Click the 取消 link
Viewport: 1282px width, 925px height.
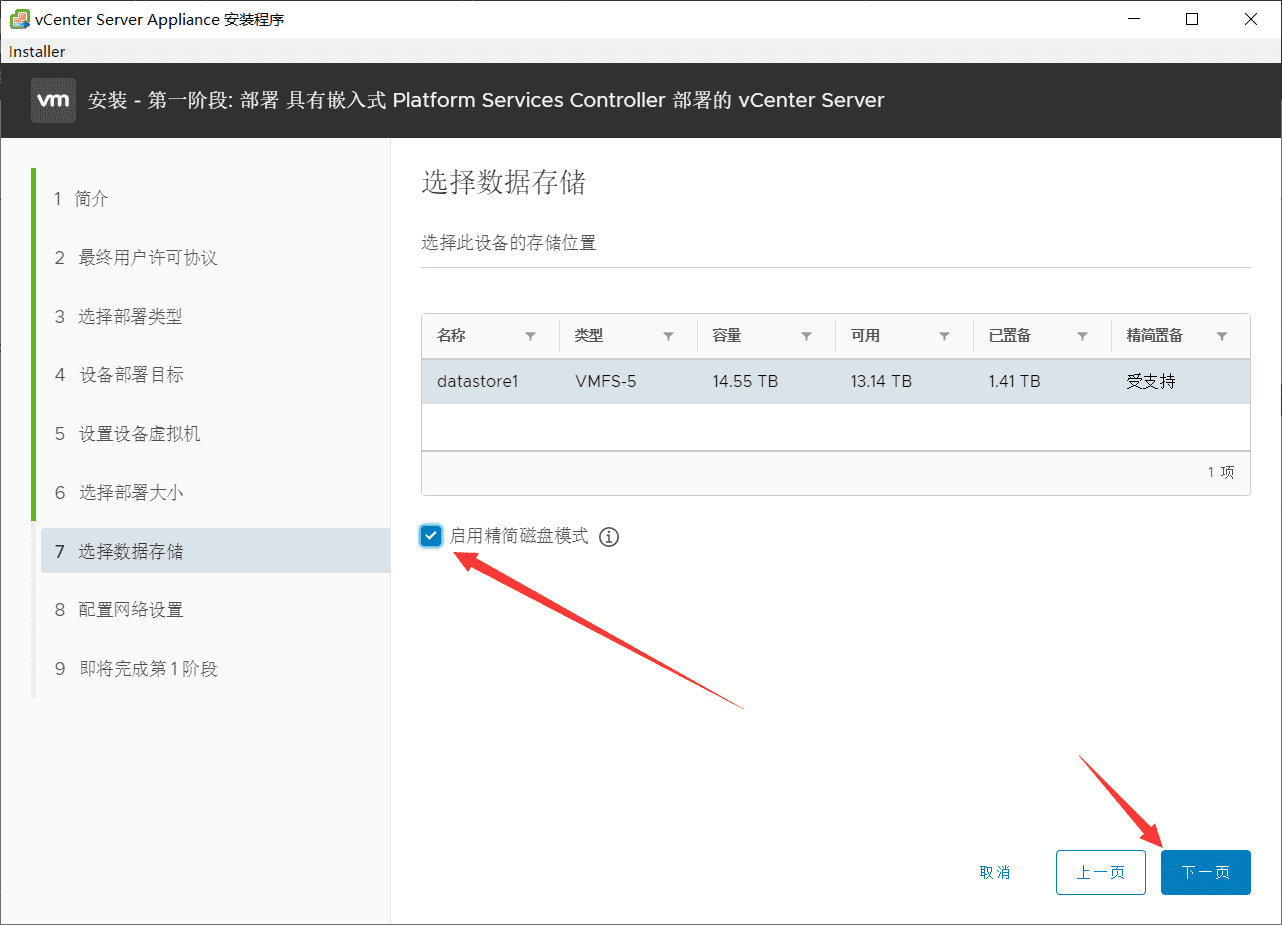[x=995, y=872]
